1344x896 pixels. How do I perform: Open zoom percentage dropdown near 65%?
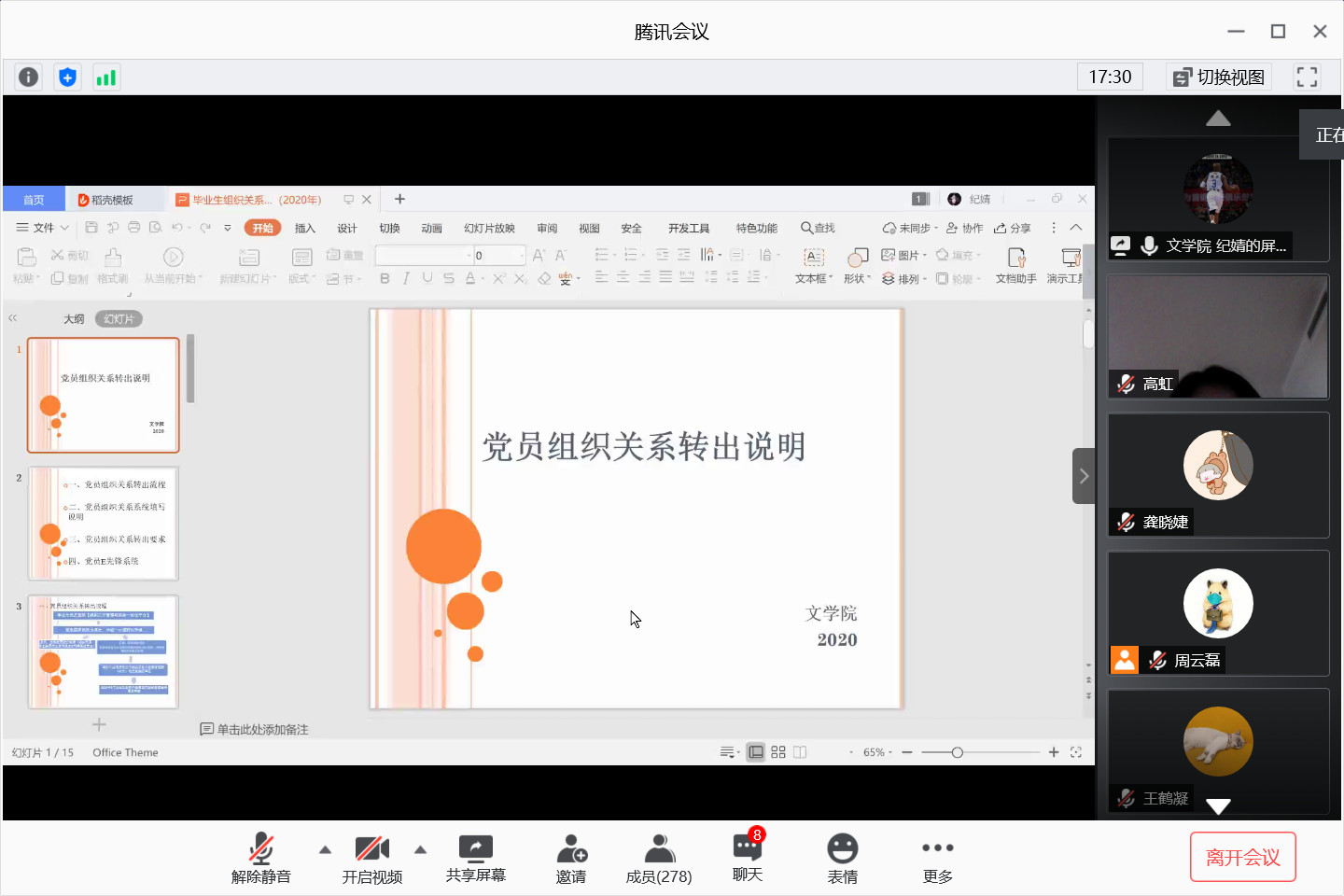tap(889, 751)
